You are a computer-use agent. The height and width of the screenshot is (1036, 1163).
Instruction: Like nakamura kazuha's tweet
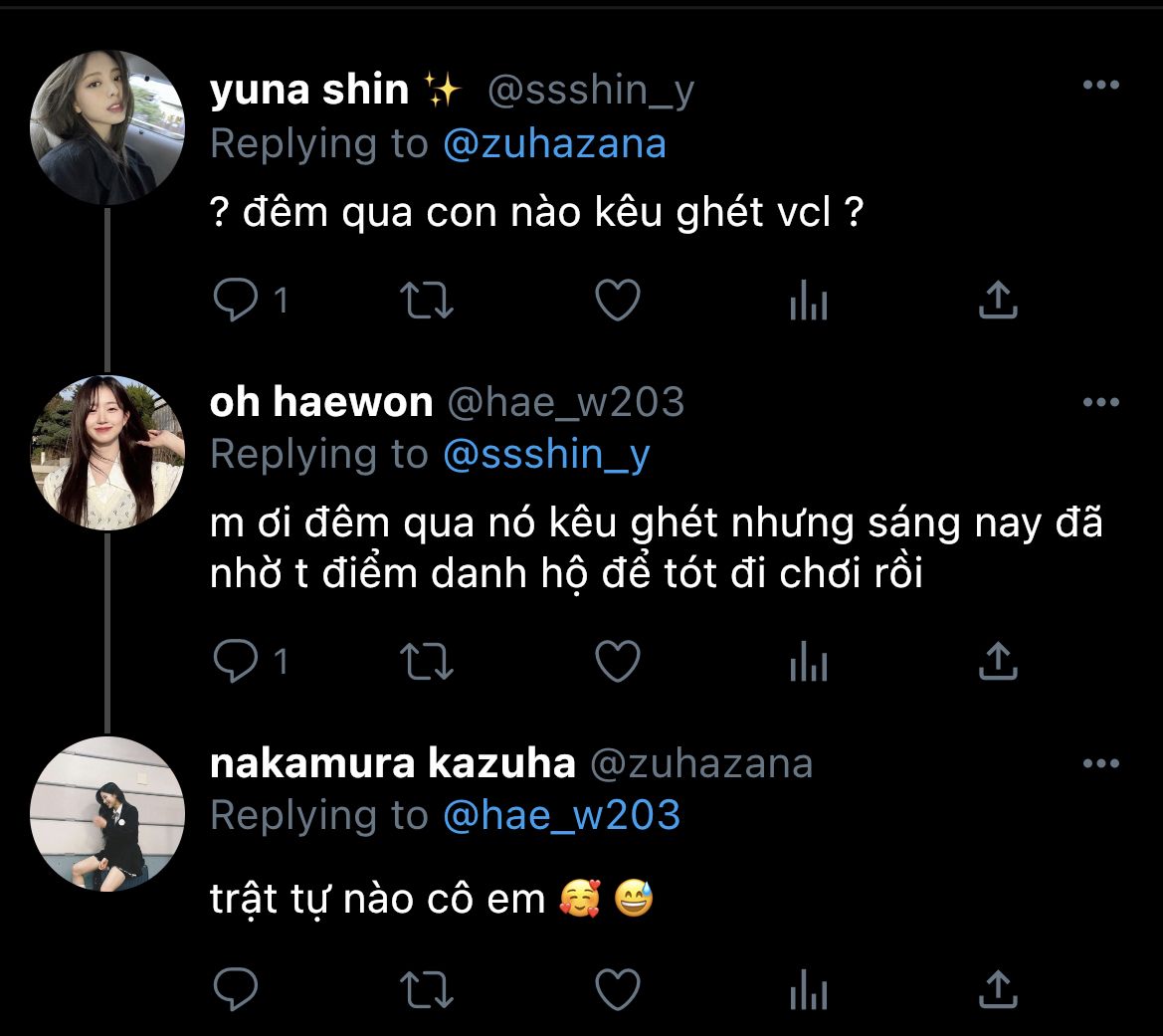pos(617,989)
